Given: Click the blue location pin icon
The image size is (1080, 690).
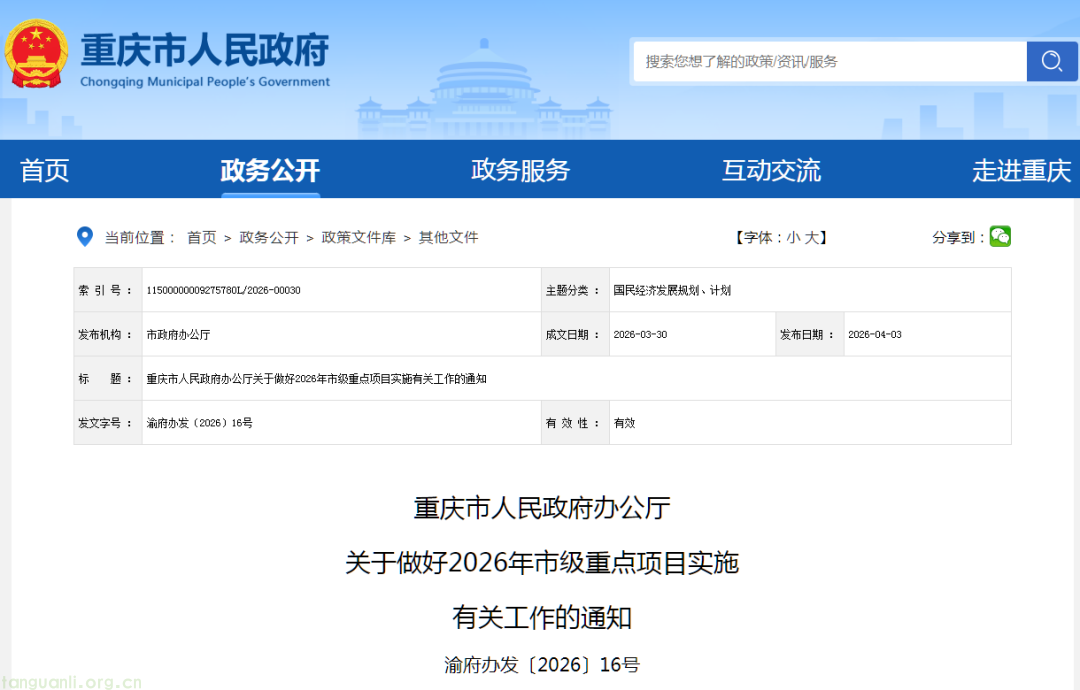Looking at the screenshot, I should pyautogui.click(x=85, y=237).
